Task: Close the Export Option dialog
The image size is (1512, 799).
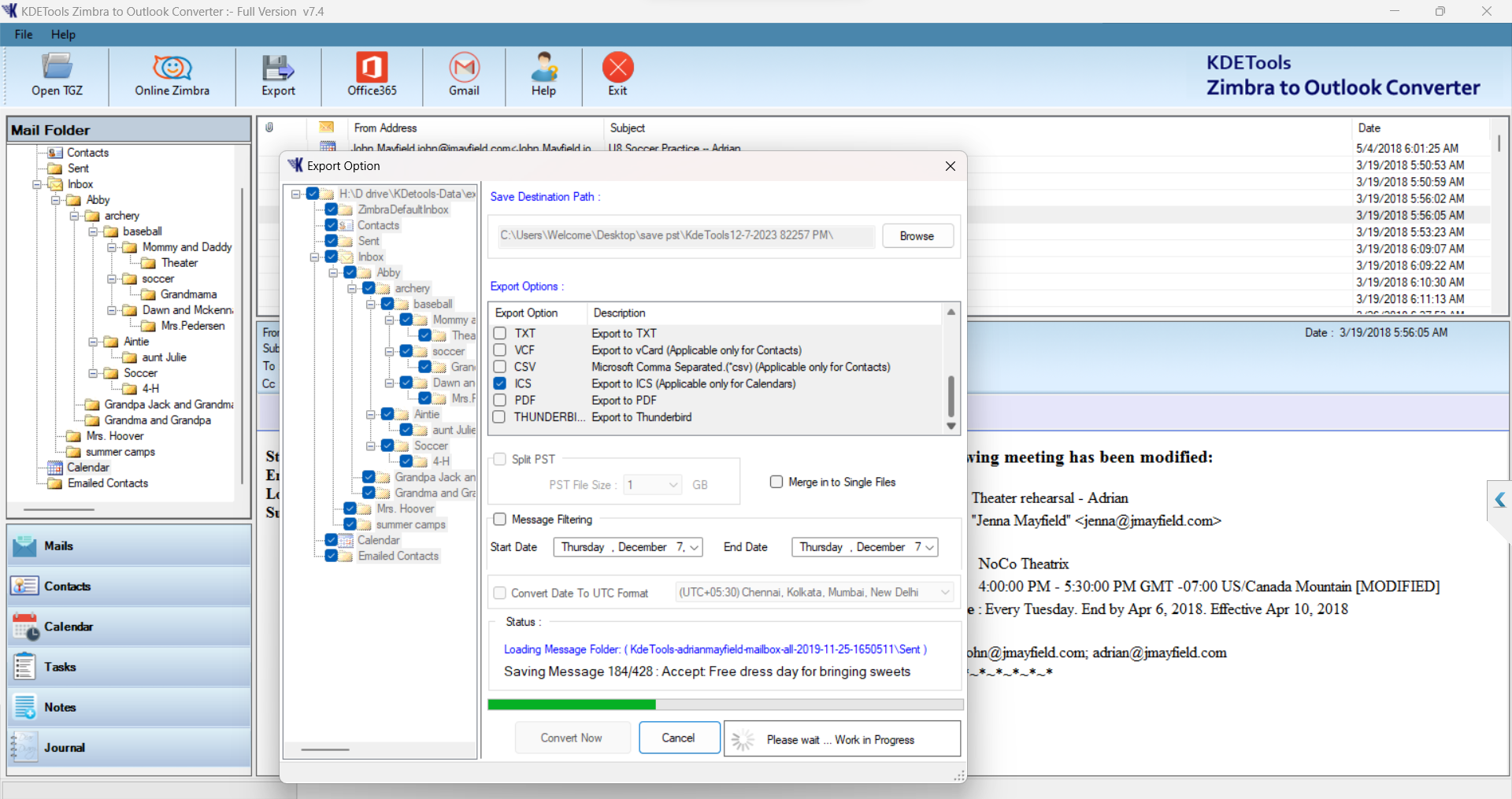Action: 950,166
